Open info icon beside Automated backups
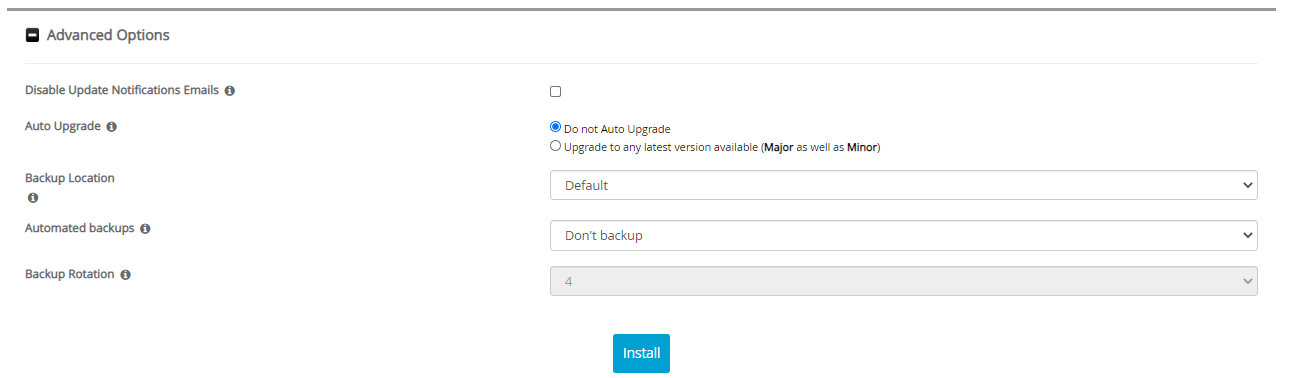 [x=145, y=229]
